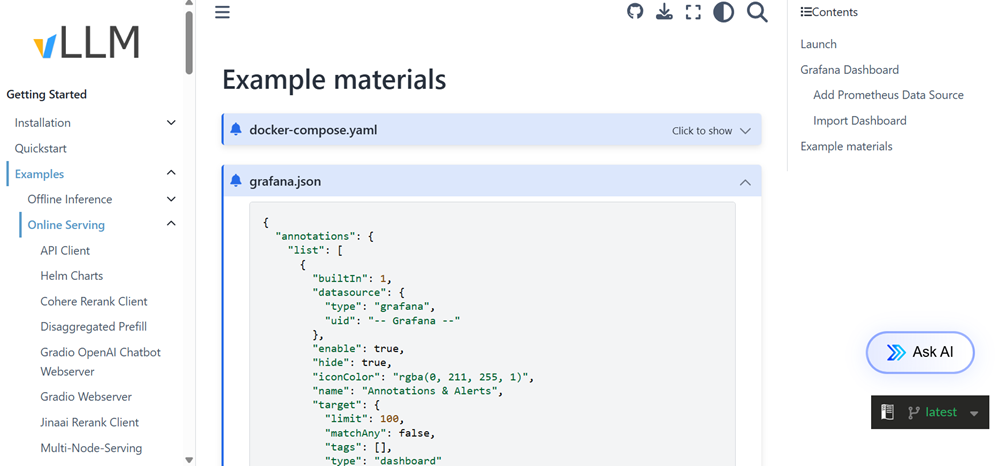Open the GitHub repository icon

point(635,12)
